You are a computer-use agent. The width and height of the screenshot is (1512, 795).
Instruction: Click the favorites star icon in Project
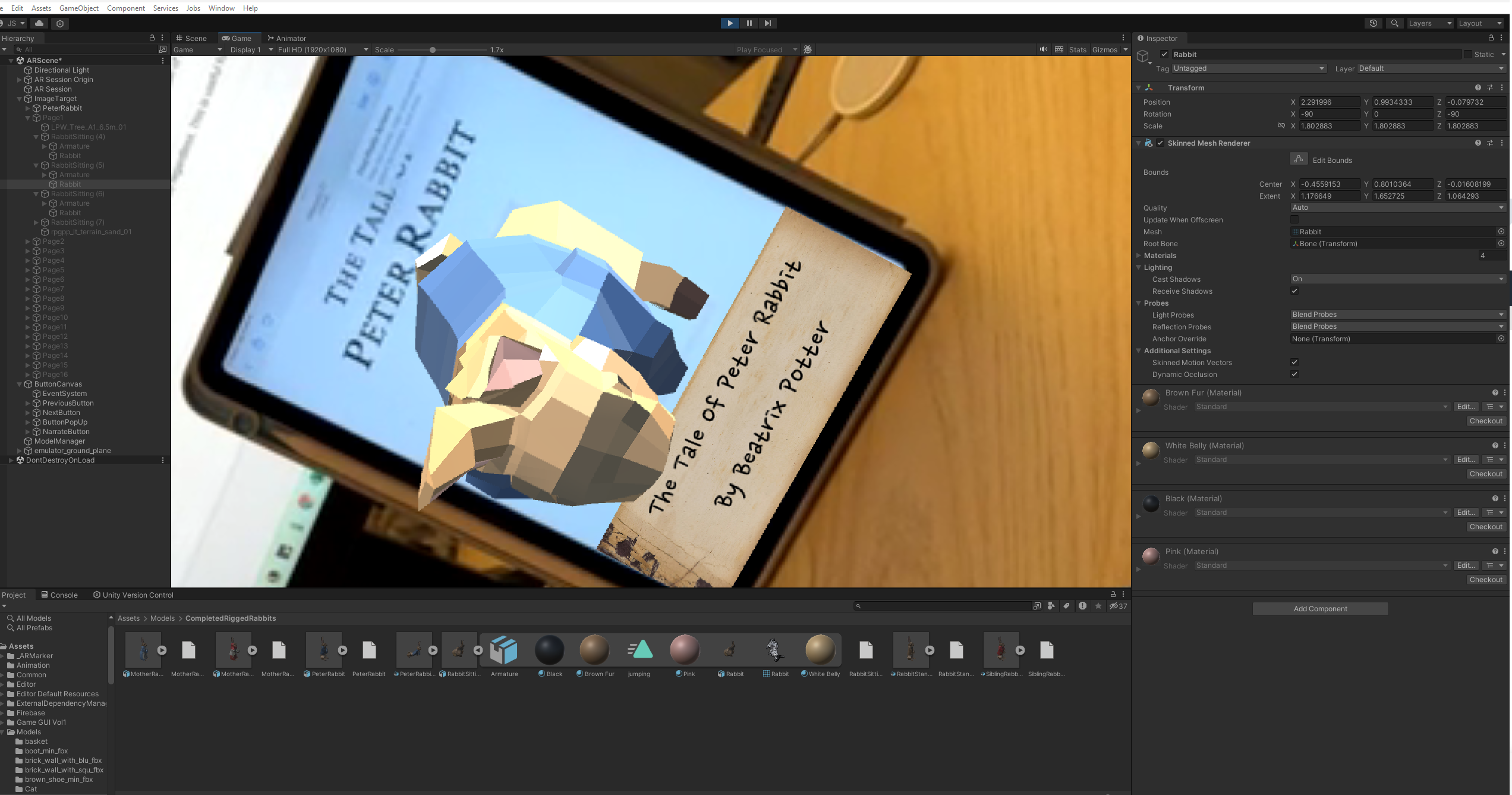pyautogui.click(x=1098, y=606)
